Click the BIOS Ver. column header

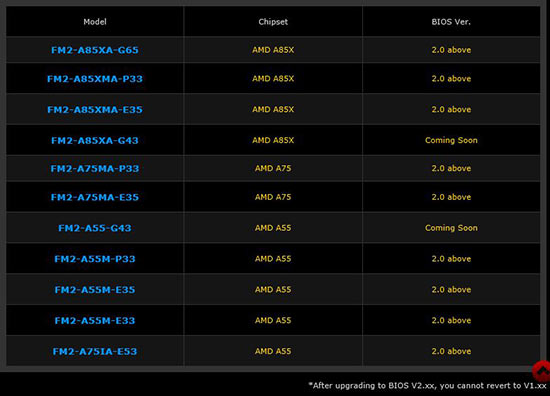pos(451,22)
